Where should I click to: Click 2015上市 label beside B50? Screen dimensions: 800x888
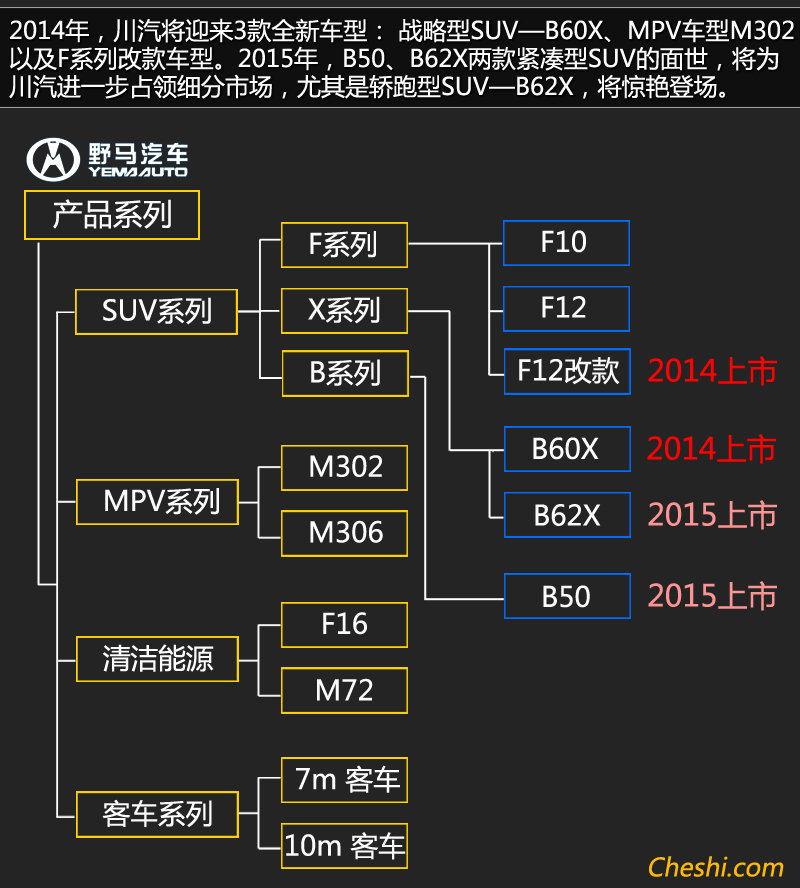coord(712,596)
